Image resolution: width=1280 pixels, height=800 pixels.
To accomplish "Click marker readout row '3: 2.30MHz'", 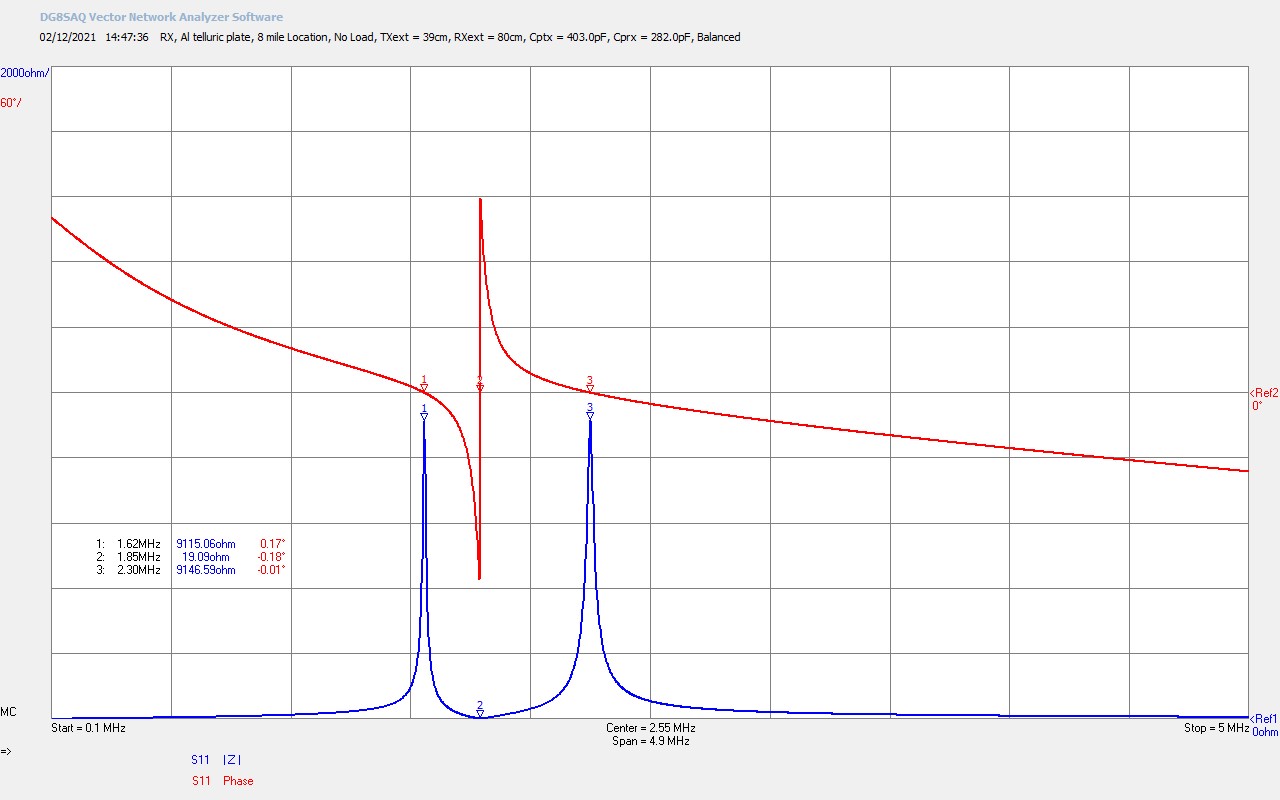I will (x=190, y=570).
